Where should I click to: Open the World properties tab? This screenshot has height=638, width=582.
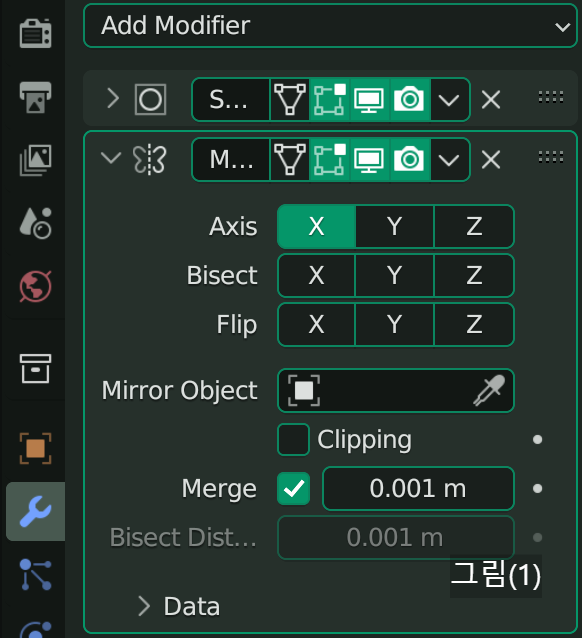[x=35, y=286]
